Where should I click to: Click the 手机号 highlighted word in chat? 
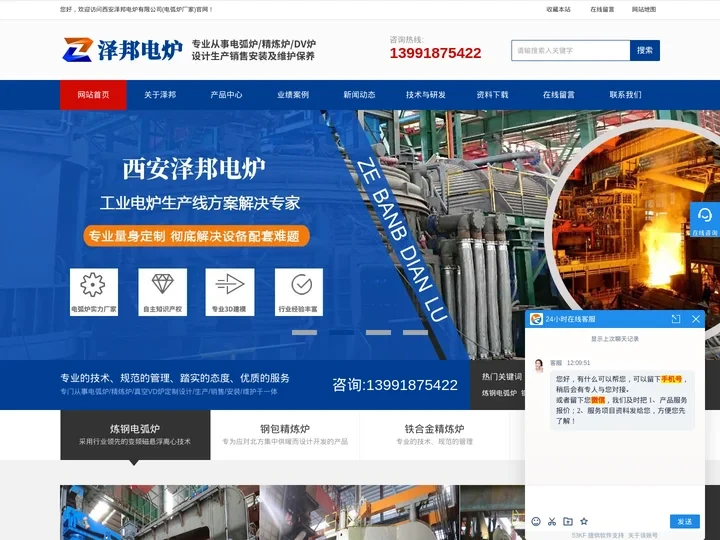click(x=671, y=379)
